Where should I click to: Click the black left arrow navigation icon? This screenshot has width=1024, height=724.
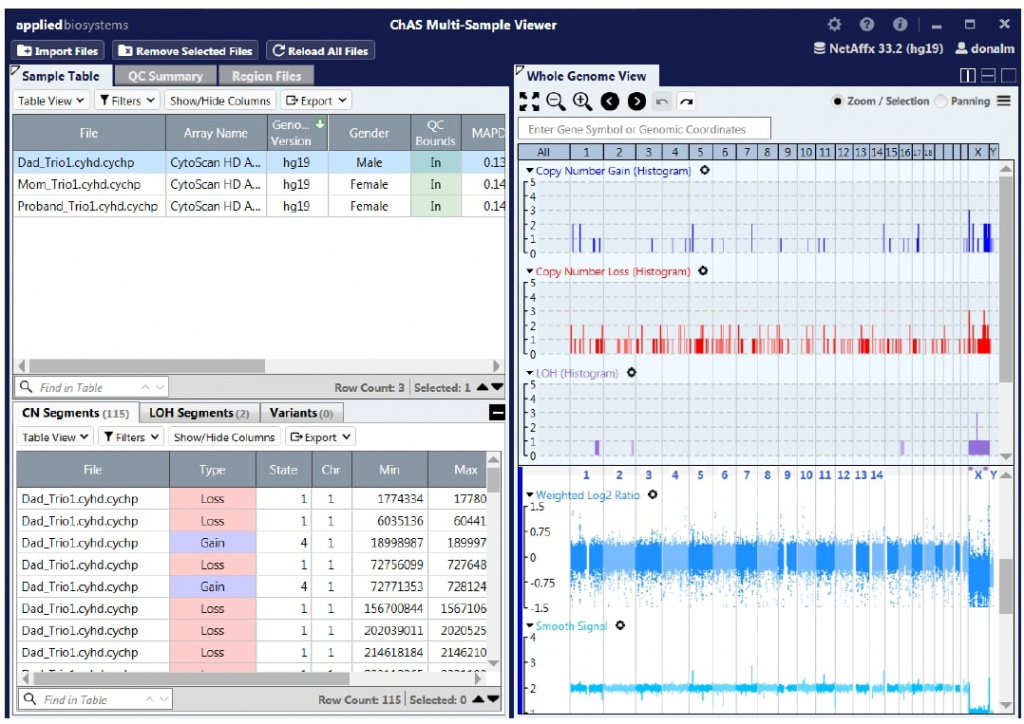[609, 101]
